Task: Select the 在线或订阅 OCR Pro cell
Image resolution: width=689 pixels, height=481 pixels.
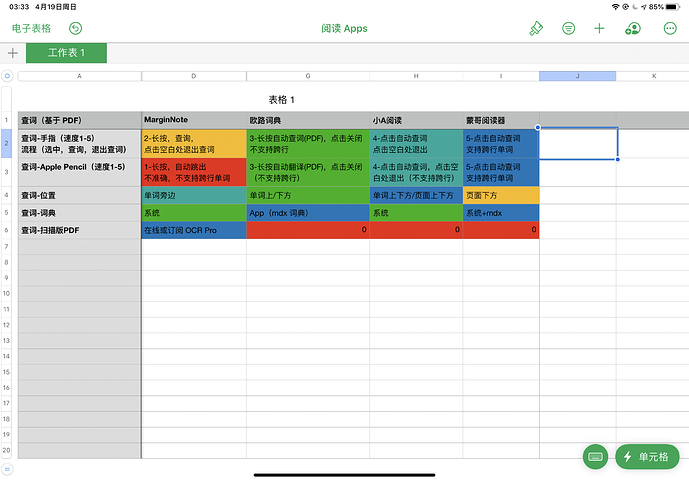Action: tap(194, 230)
